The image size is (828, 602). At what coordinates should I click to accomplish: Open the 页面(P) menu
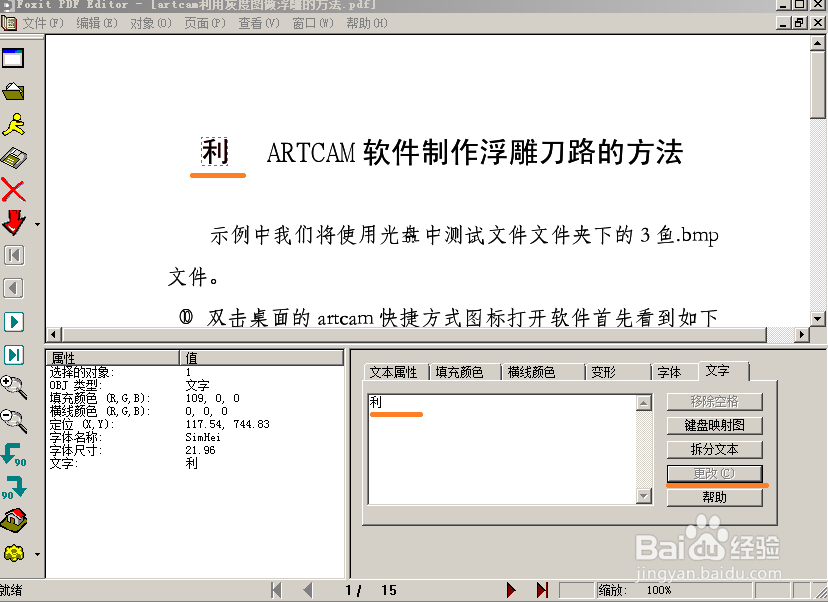click(204, 23)
